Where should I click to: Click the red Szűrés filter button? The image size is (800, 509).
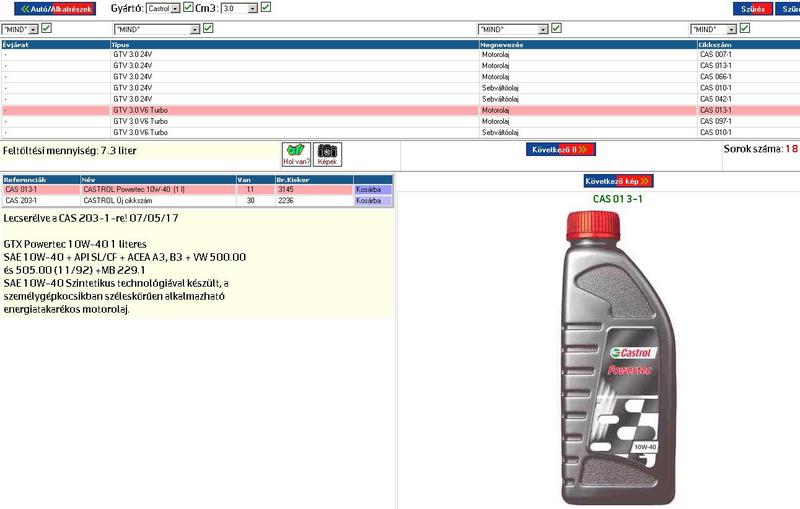(753, 9)
